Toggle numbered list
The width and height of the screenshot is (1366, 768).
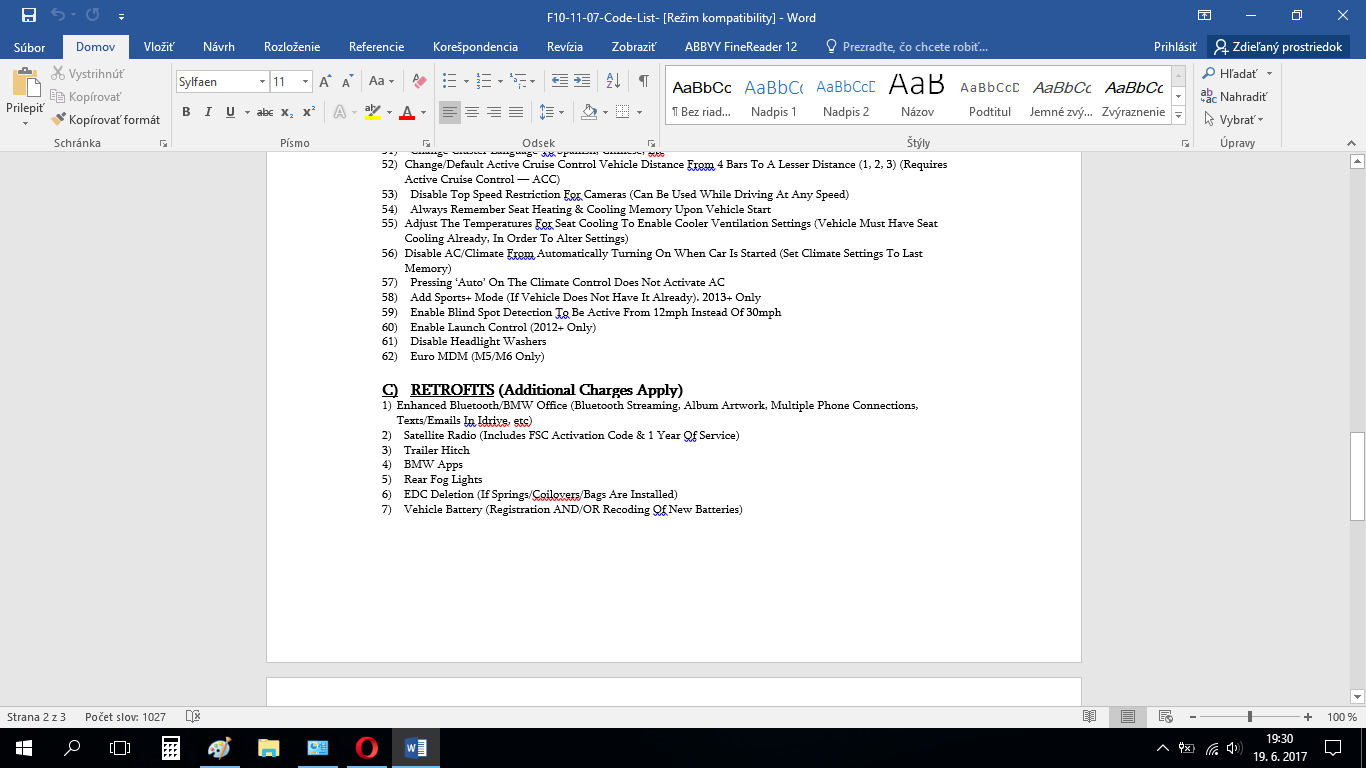tap(483, 81)
